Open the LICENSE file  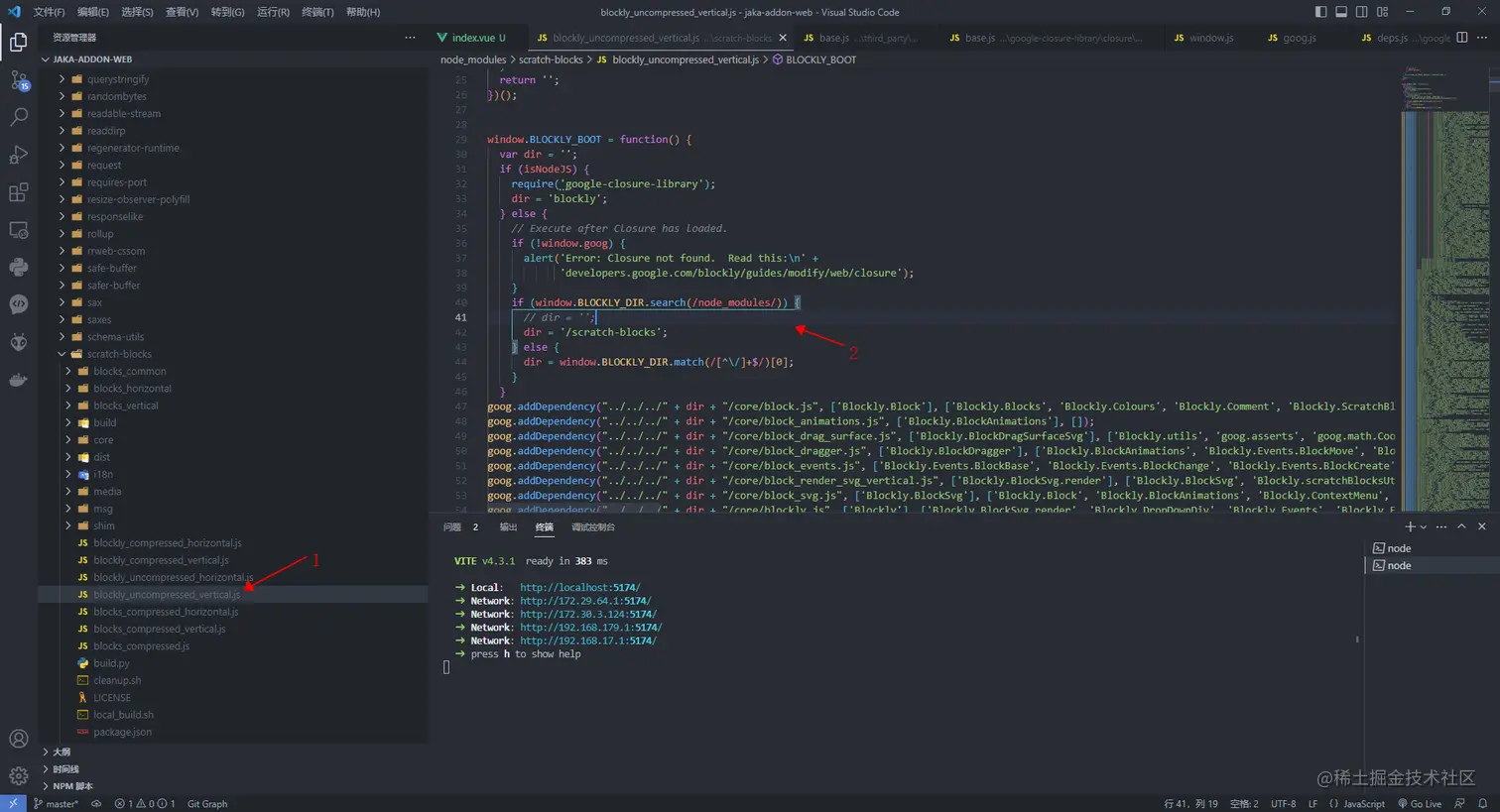pos(111,697)
